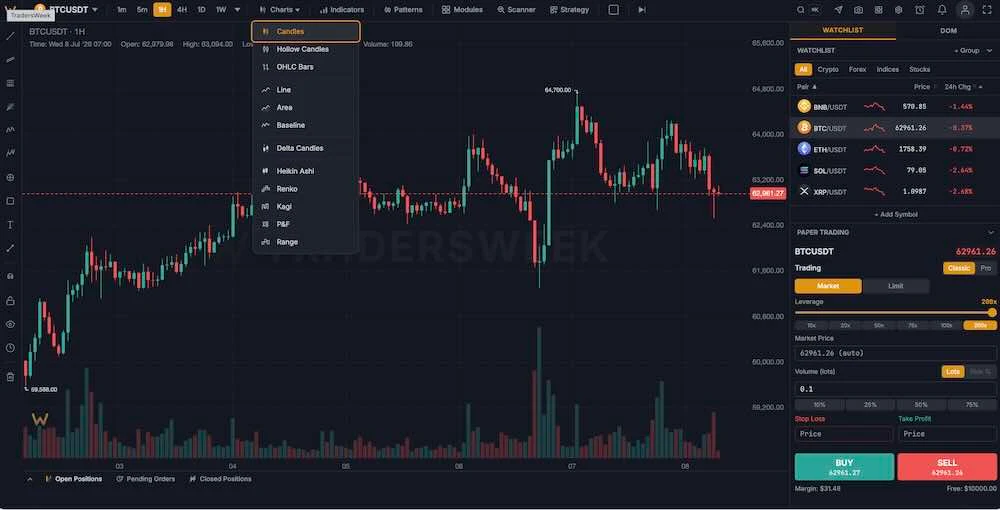Image resolution: width=1000 pixels, height=510 pixels.
Task: Open the Closed Positions tab
Action: pyautogui.click(x=220, y=479)
